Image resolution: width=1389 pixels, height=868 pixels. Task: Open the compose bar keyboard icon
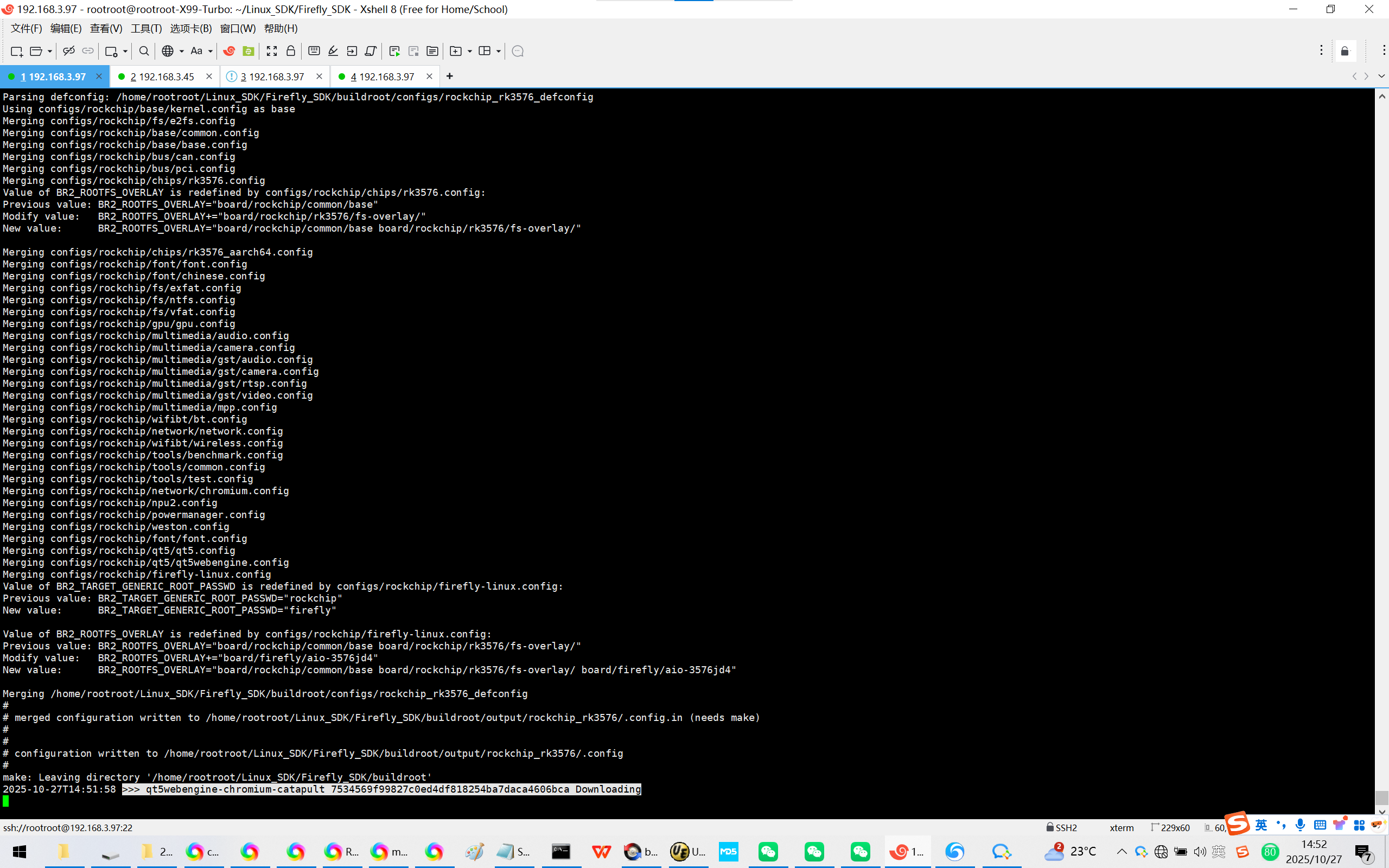[x=314, y=51]
